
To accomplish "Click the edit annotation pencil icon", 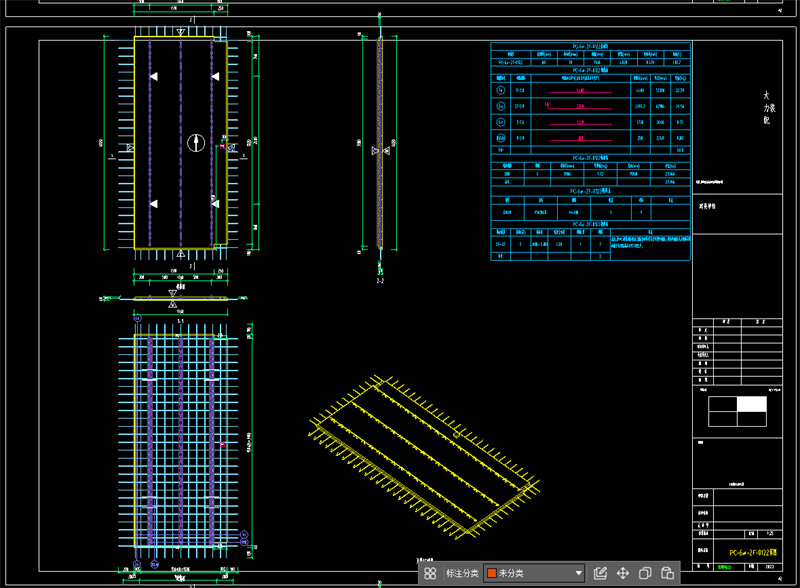I will (x=601, y=573).
